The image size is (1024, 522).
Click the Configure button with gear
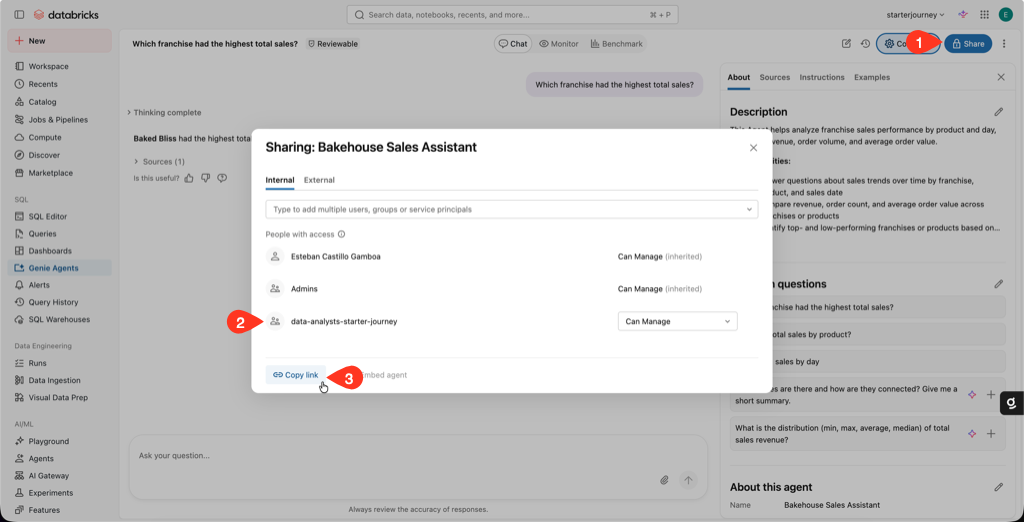click(x=908, y=44)
